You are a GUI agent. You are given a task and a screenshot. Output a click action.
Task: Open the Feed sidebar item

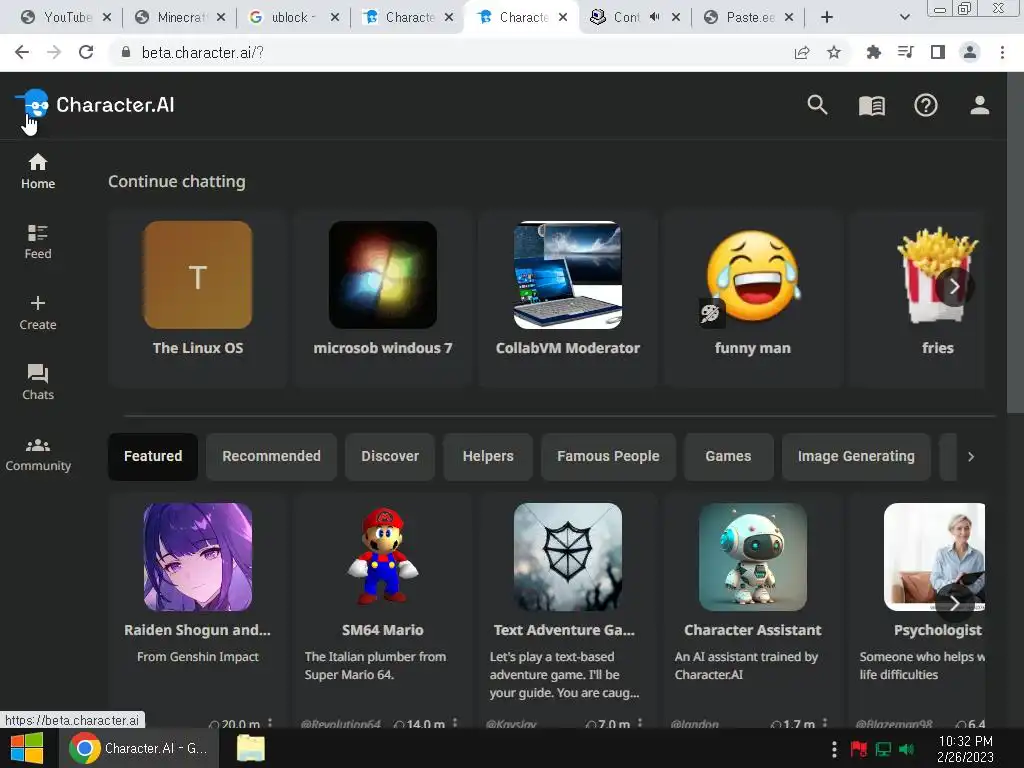pos(38,242)
